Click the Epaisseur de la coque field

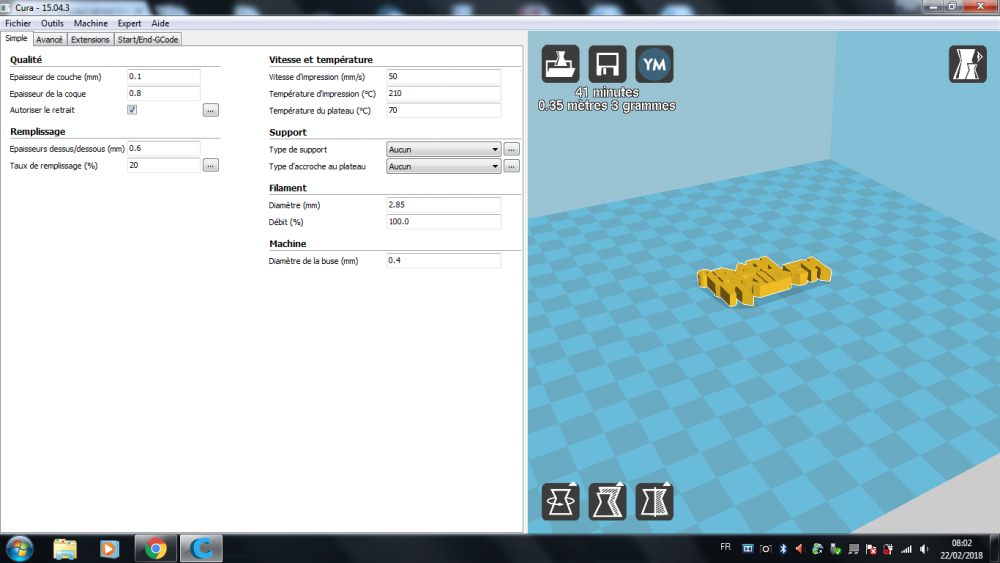point(164,93)
